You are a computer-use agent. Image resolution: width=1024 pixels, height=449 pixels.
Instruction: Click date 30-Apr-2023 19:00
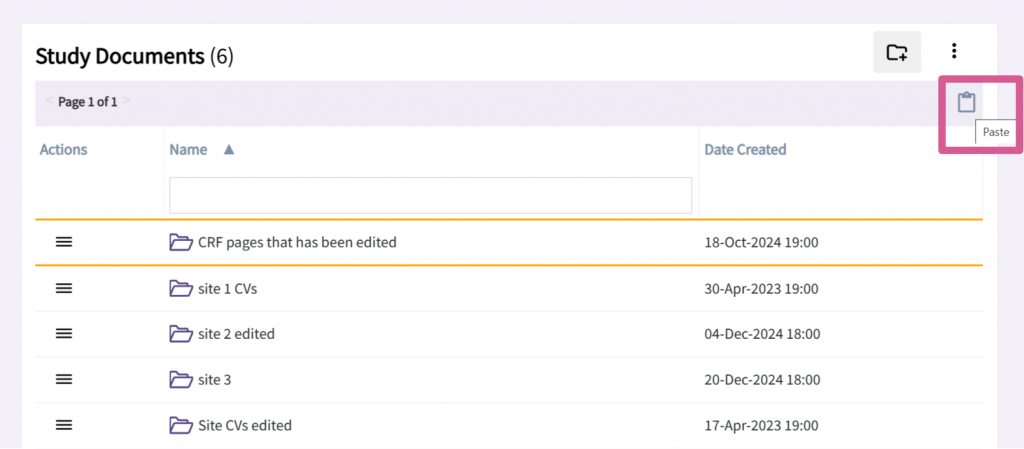point(761,288)
